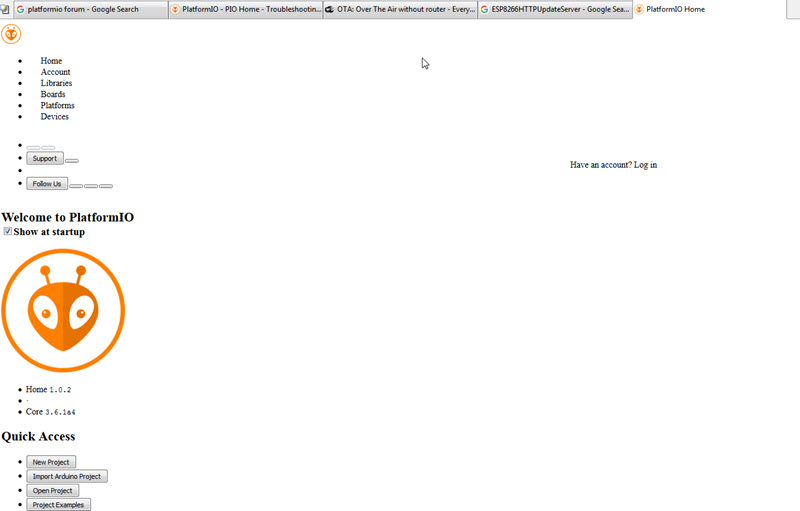The image size is (800, 511).
Task: Select the ESP8266HTTPUpdateServer Google Search tab
Action: [555, 9]
